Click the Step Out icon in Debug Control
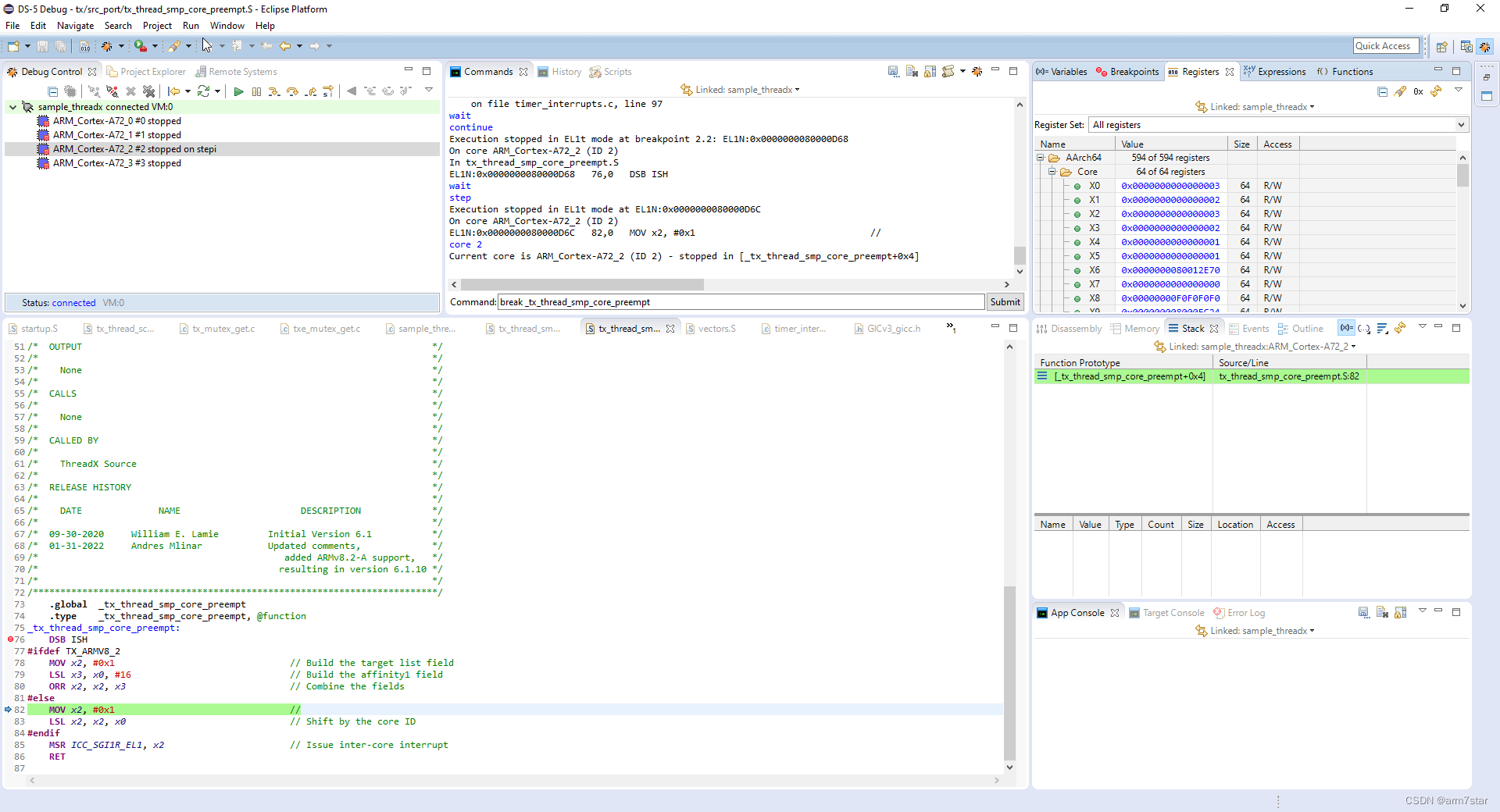The width and height of the screenshot is (1500, 812). tap(311, 92)
